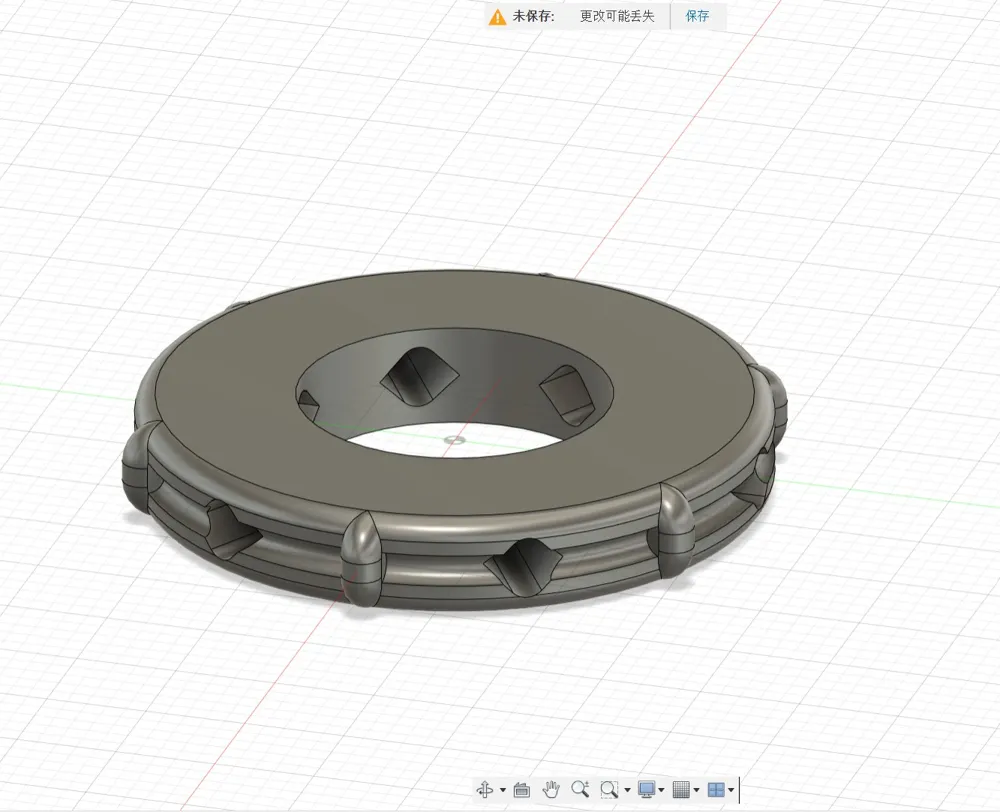This screenshot has width=1000, height=812.
Task: Expand the Display Settings dropdown arrow
Action: pos(661,790)
